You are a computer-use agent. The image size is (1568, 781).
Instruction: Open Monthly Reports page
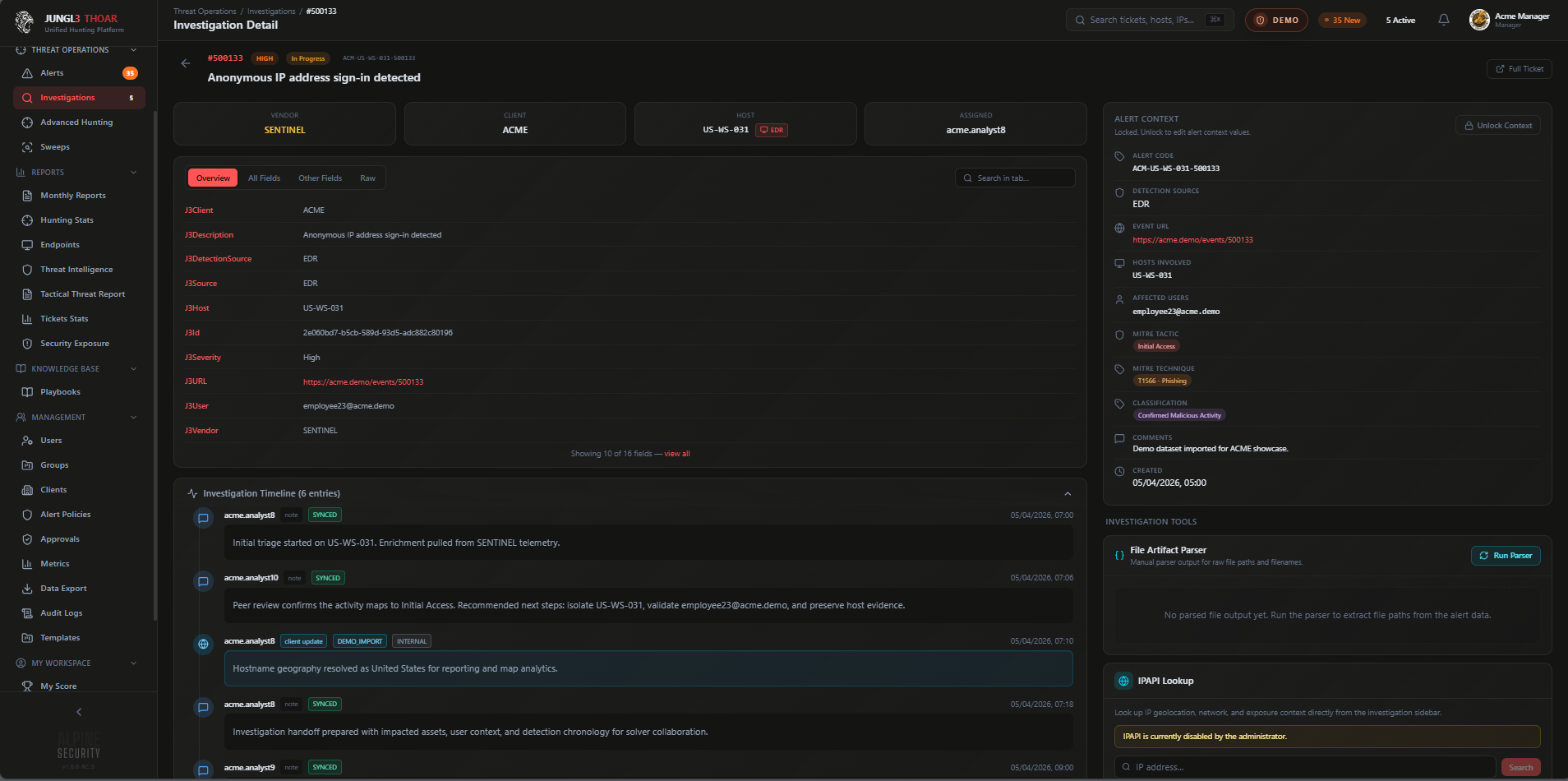(79, 196)
